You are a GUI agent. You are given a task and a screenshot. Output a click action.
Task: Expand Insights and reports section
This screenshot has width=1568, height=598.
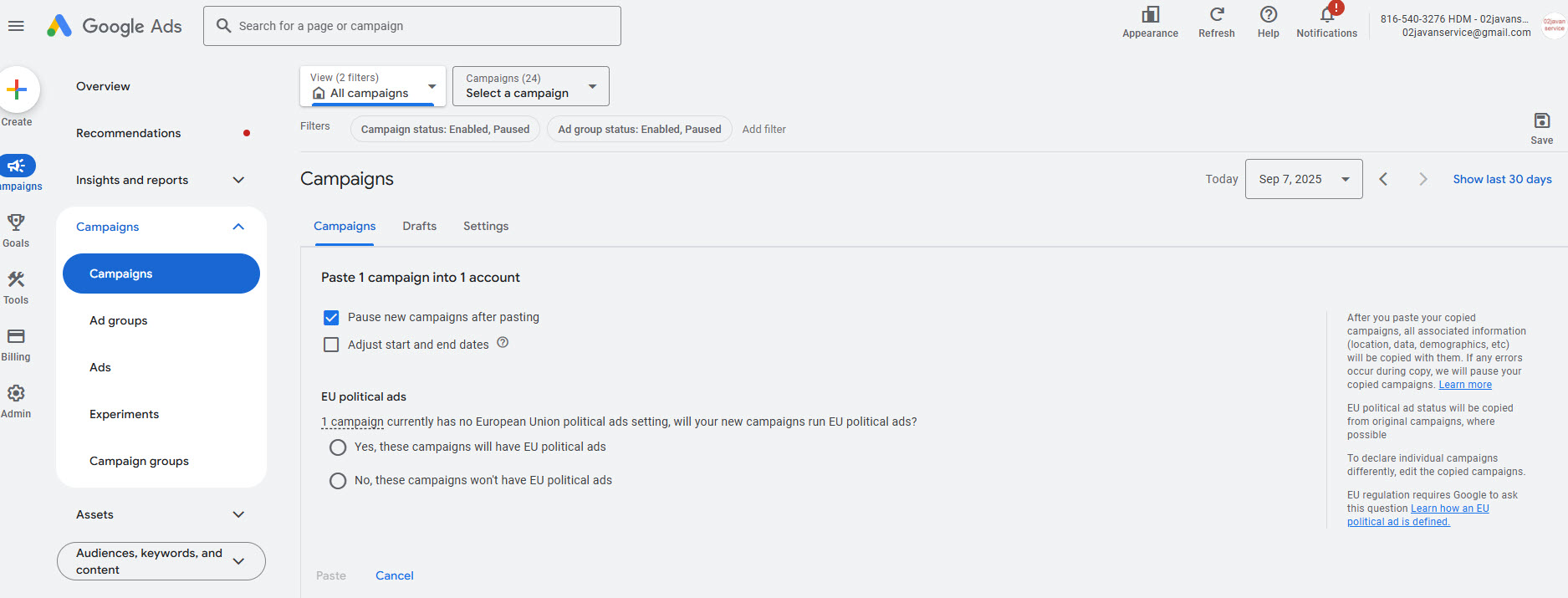(x=161, y=180)
